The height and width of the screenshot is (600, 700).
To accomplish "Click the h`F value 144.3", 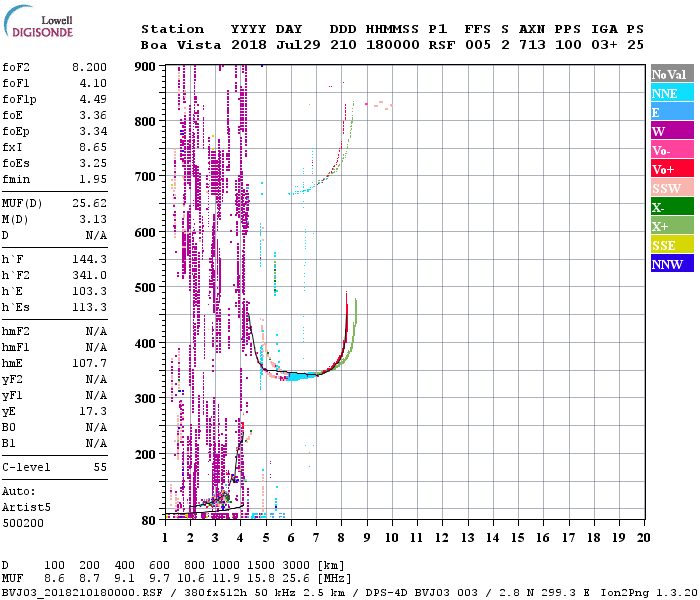I will (89, 259).
